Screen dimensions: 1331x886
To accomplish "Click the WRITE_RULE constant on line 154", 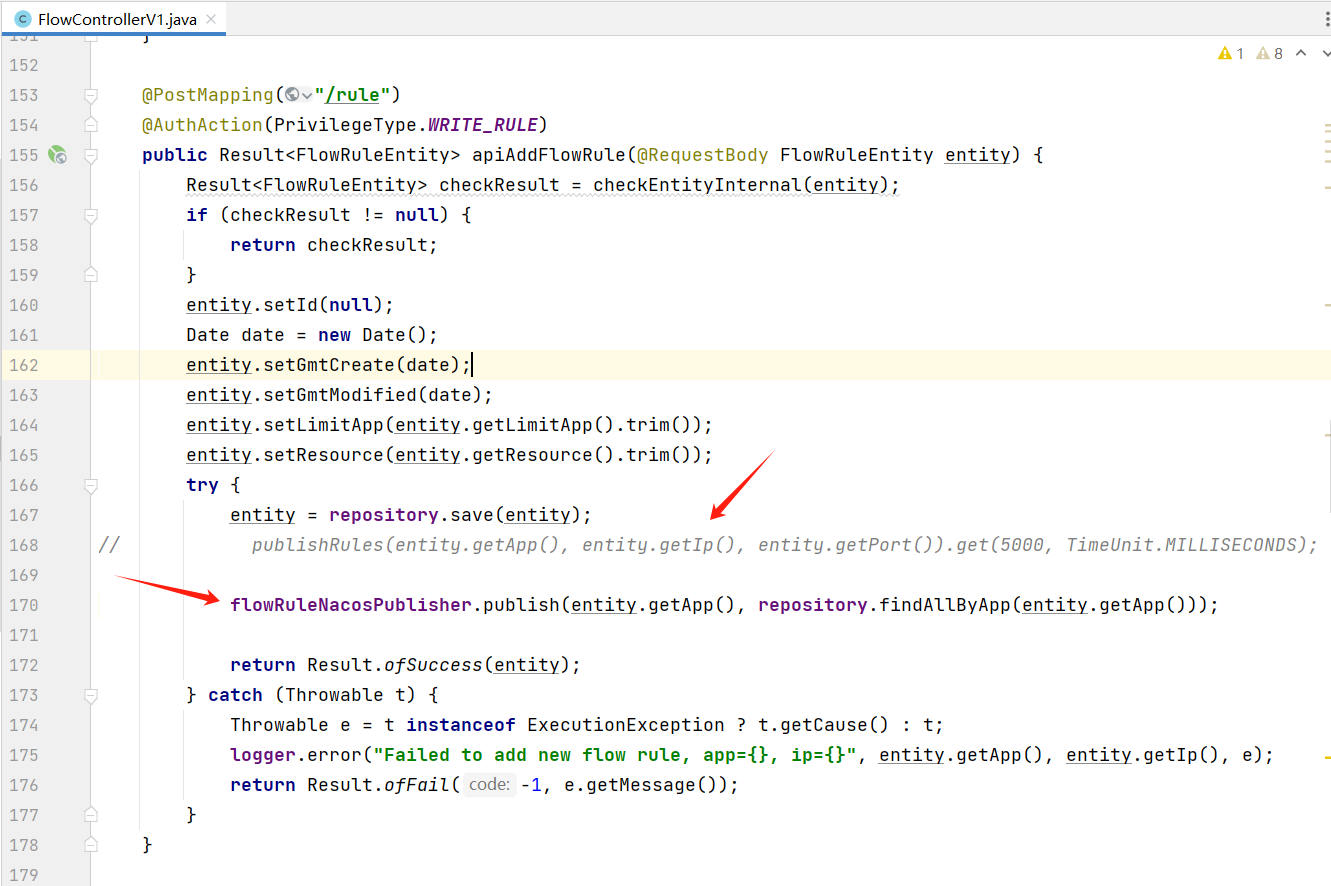I will tap(483, 125).
